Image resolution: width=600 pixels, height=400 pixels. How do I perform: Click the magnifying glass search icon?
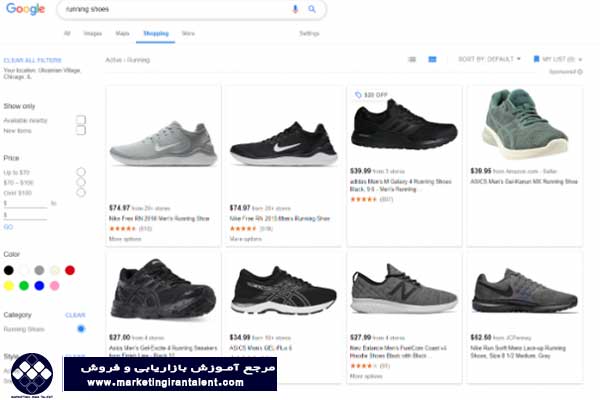pyautogui.click(x=312, y=9)
